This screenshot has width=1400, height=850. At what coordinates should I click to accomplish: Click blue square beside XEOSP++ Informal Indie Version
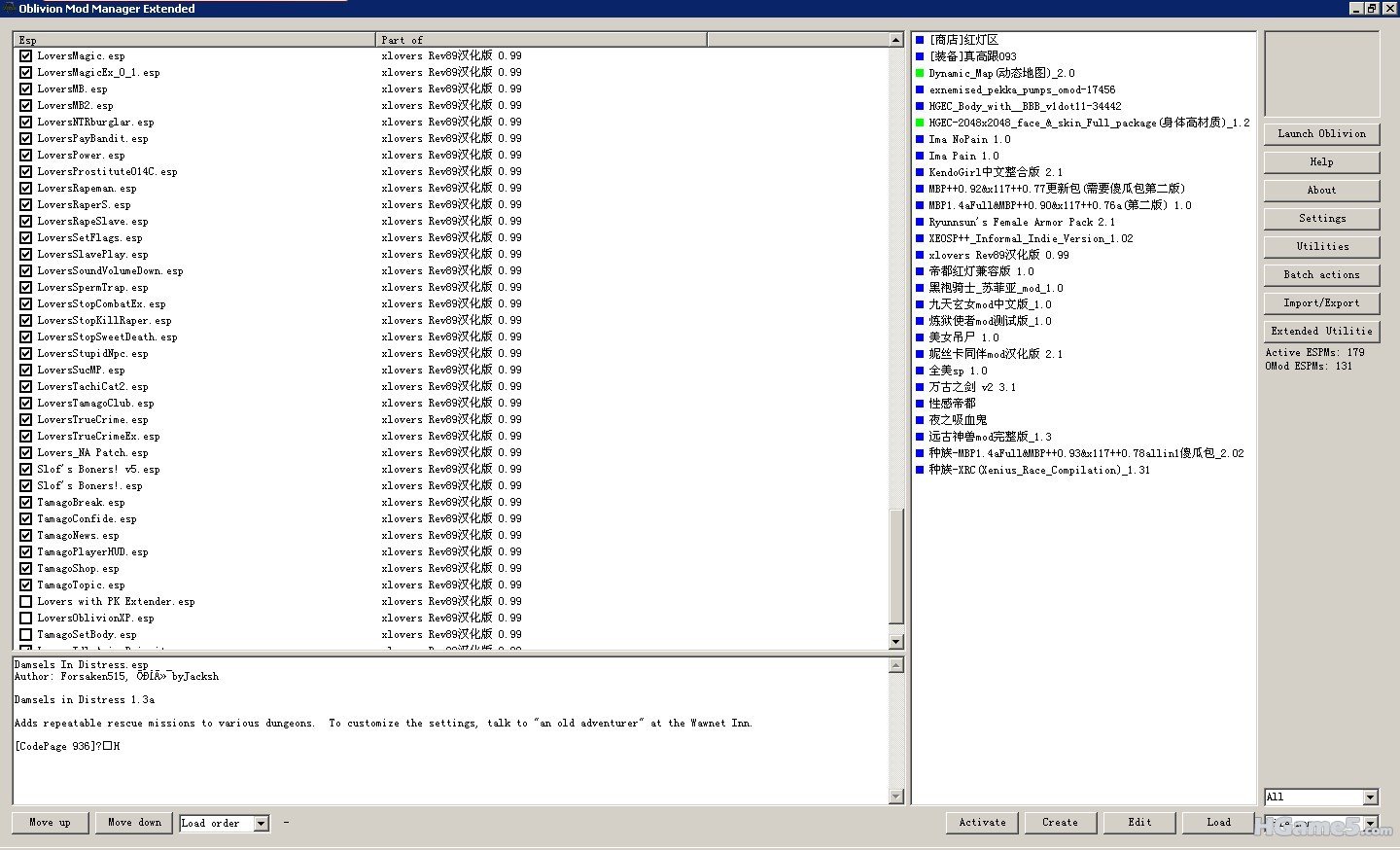point(920,238)
